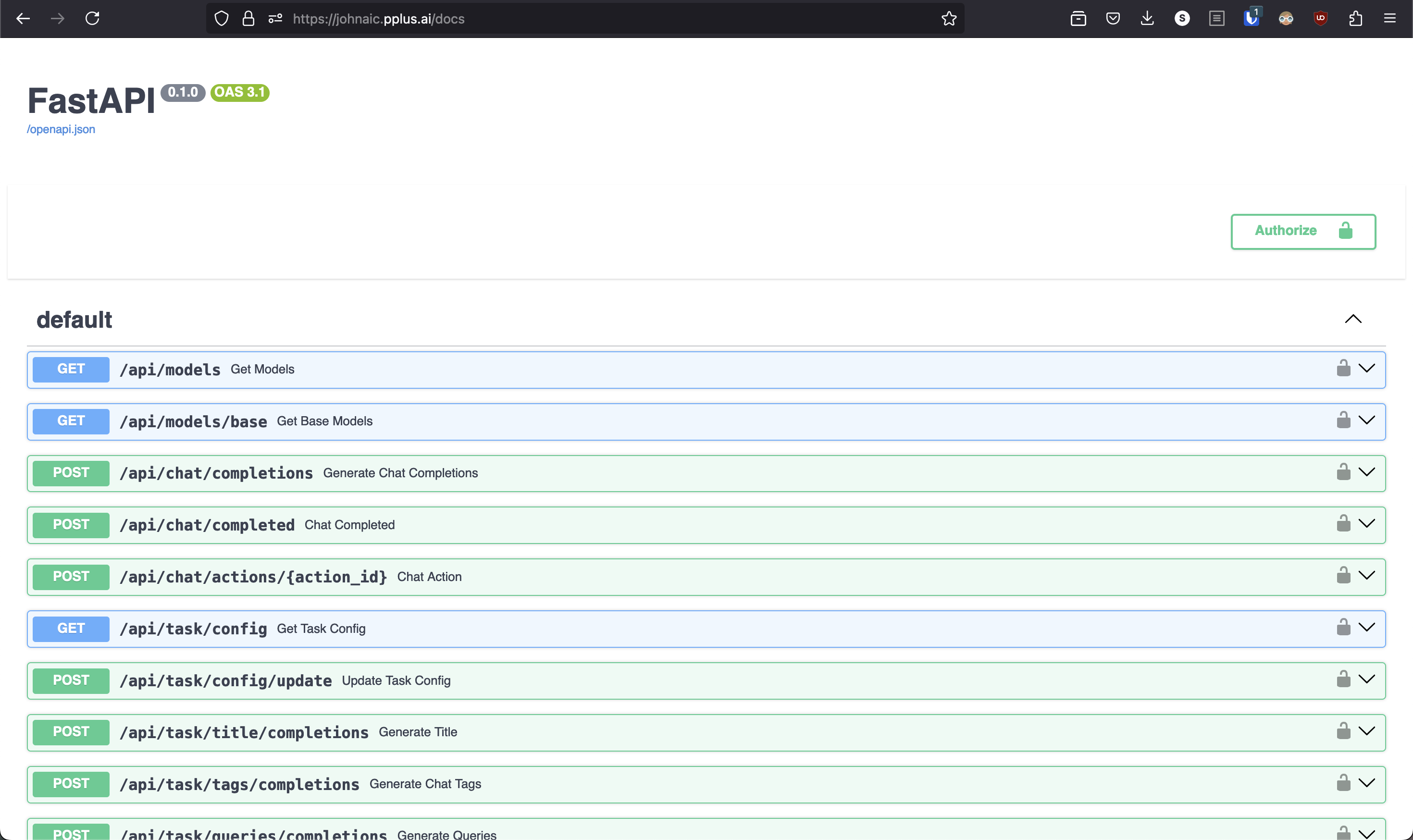The width and height of the screenshot is (1413, 840).
Task: Click the lock on /api/chat/completions row
Action: (x=1343, y=471)
